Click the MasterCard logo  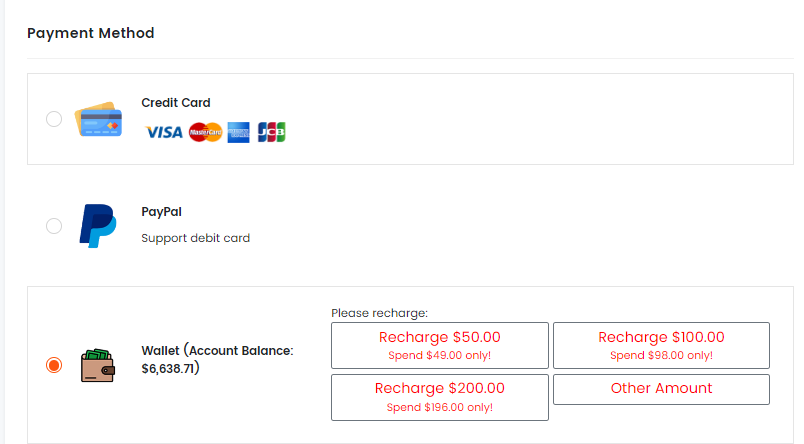point(206,132)
